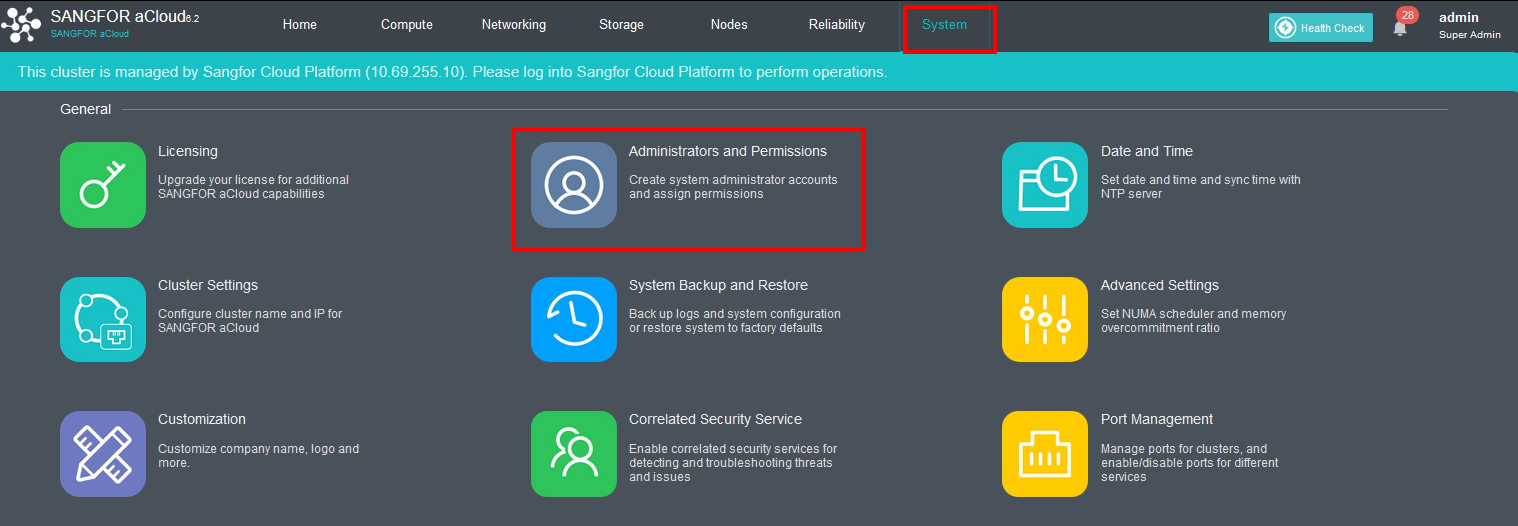Viewport: 1518px width, 526px height.
Task: Click 'Create system administrator accounts' description
Action: click(x=733, y=187)
